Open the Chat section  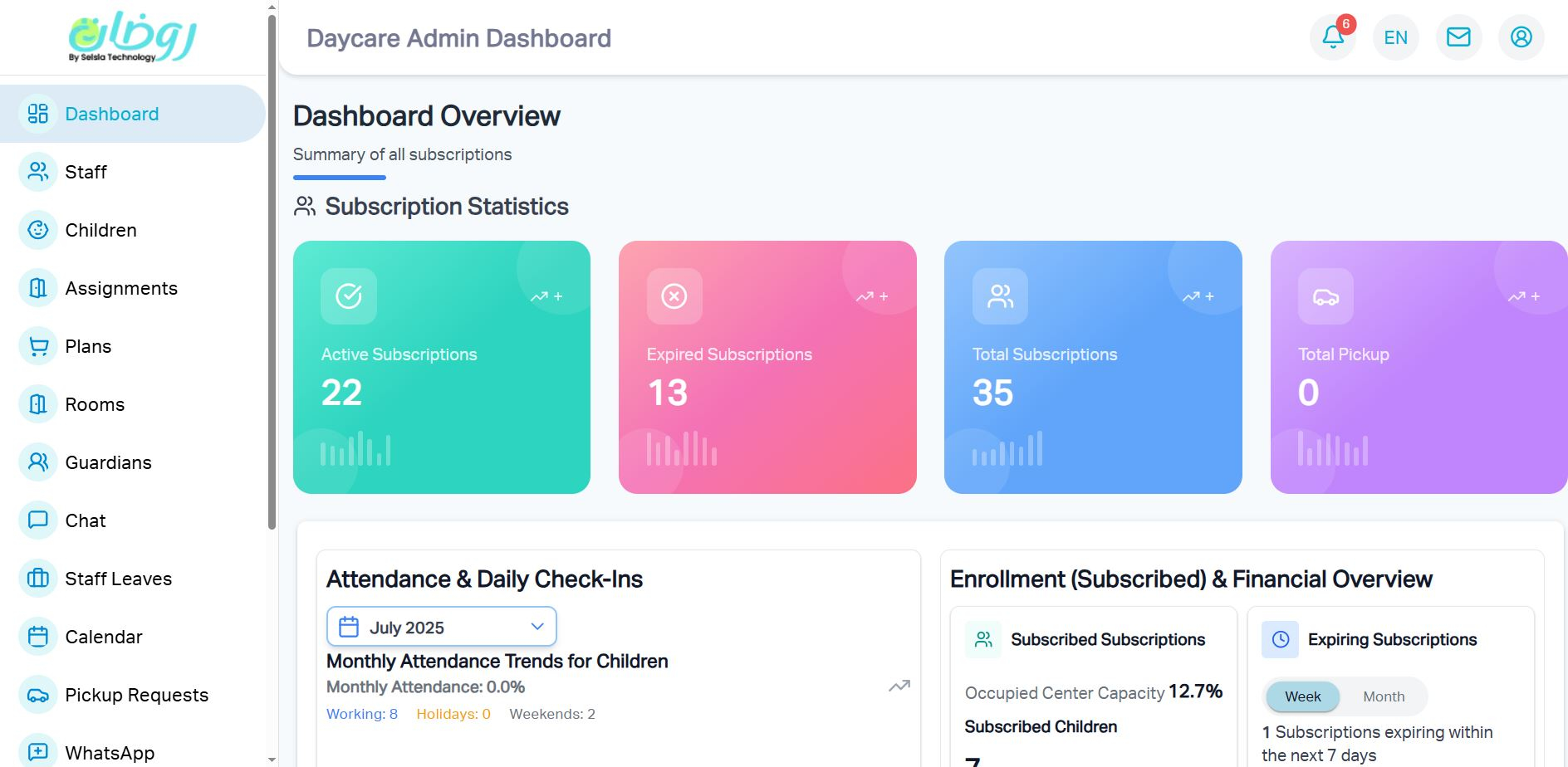click(x=85, y=520)
